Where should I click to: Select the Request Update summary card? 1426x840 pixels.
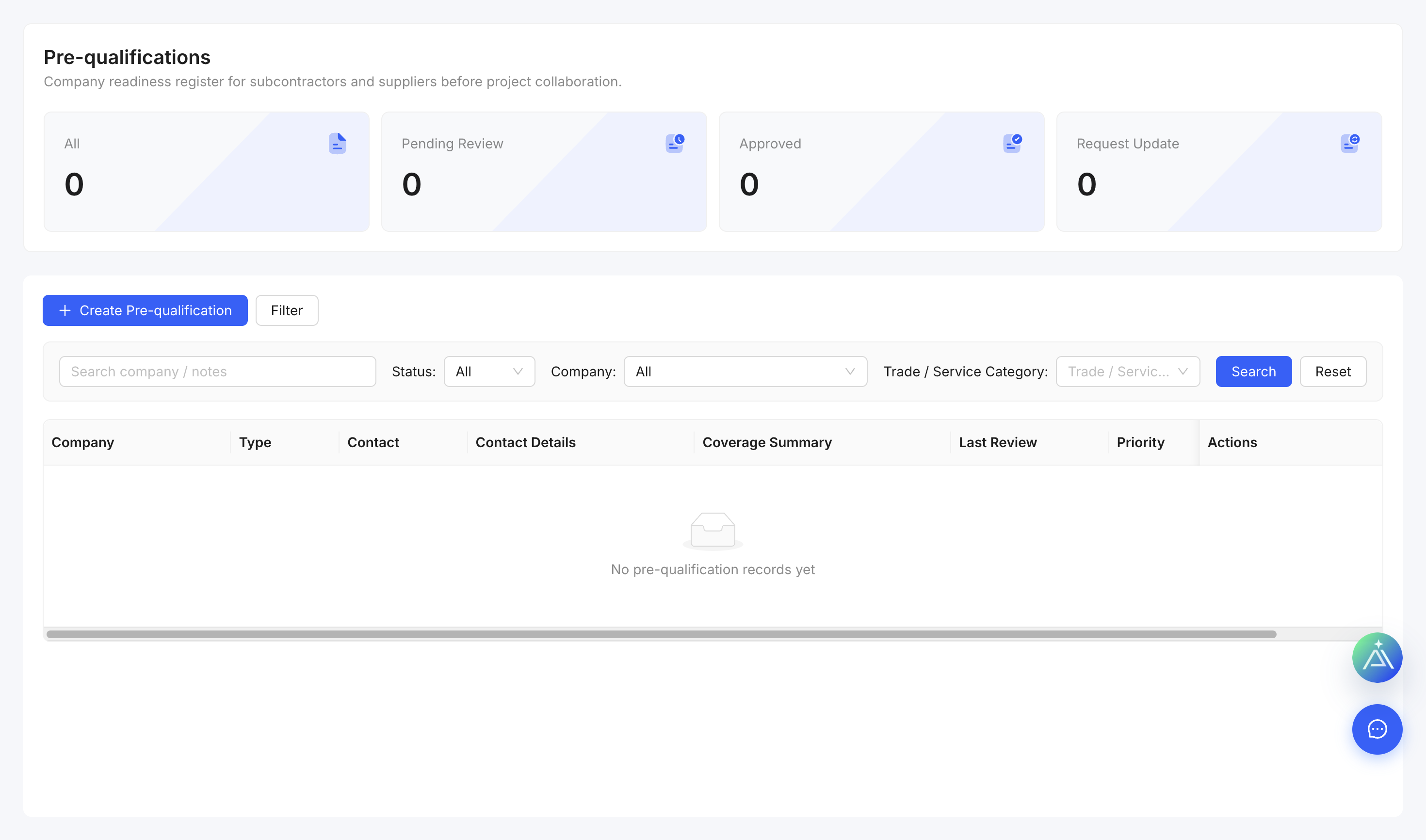pyautogui.click(x=1219, y=172)
